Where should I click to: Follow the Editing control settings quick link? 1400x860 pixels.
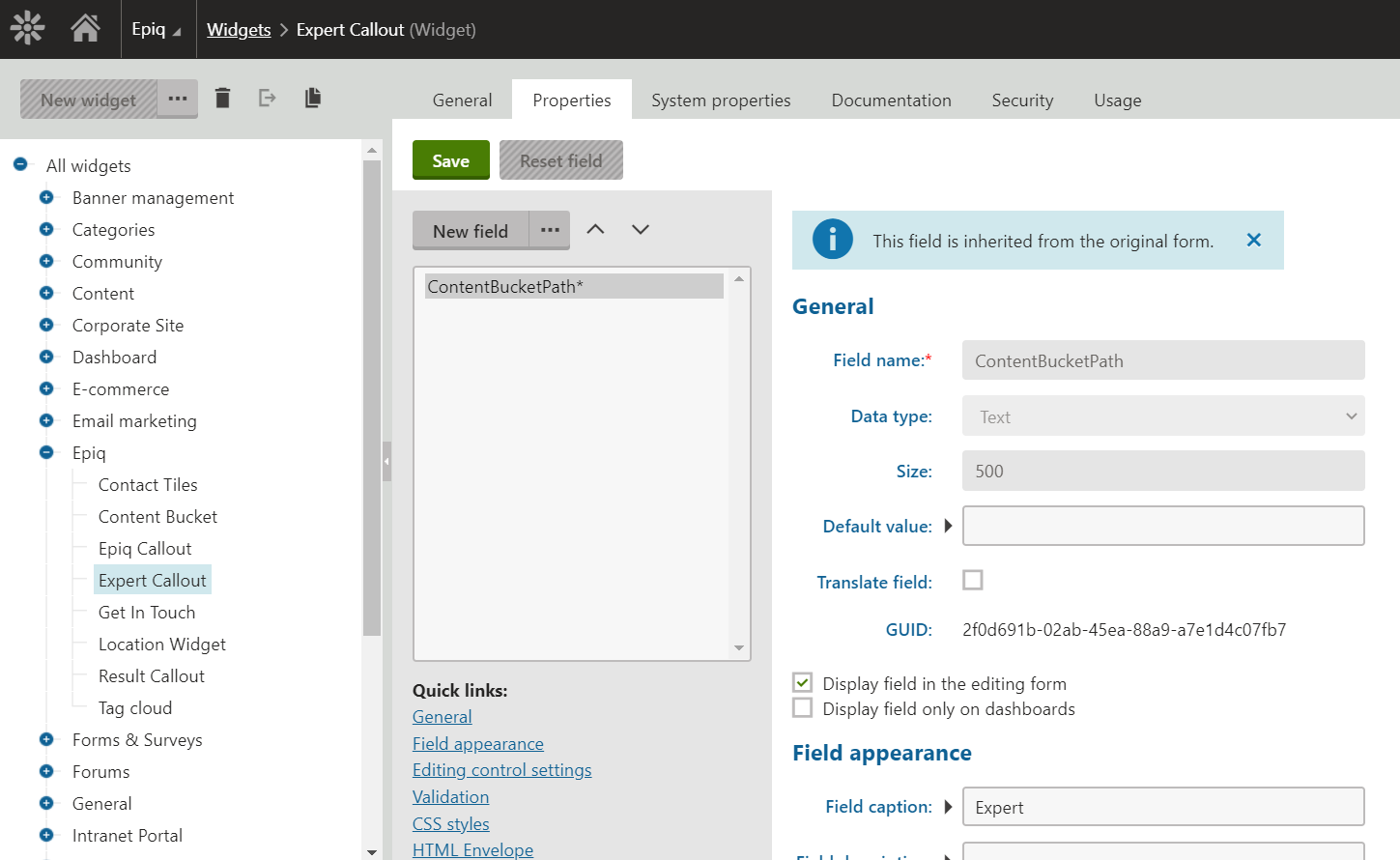coord(501,770)
